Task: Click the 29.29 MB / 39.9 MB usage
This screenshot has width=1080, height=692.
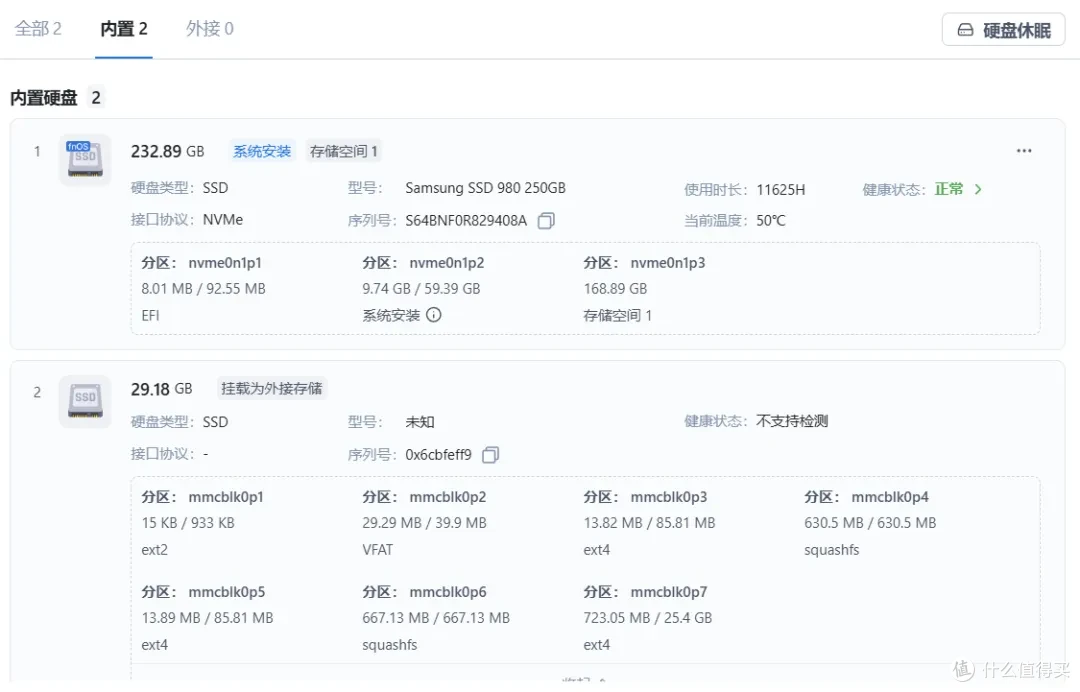Action: tap(424, 523)
